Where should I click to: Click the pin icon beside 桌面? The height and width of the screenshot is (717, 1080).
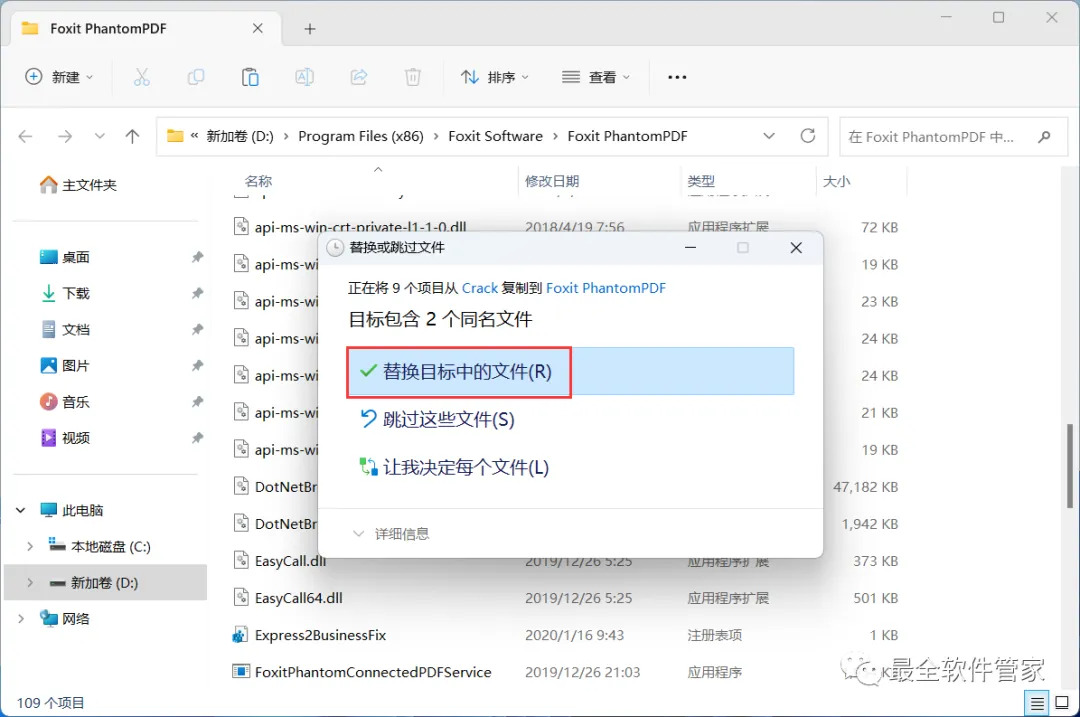pos(198,257)
